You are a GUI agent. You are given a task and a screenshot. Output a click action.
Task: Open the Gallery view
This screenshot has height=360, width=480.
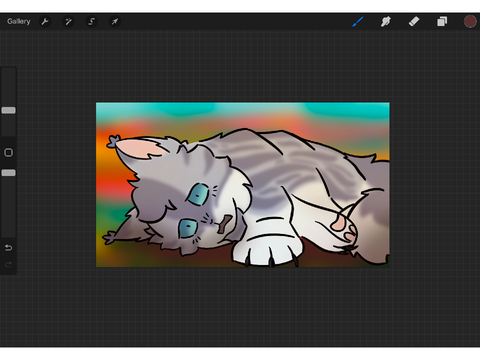coord(19,21)
